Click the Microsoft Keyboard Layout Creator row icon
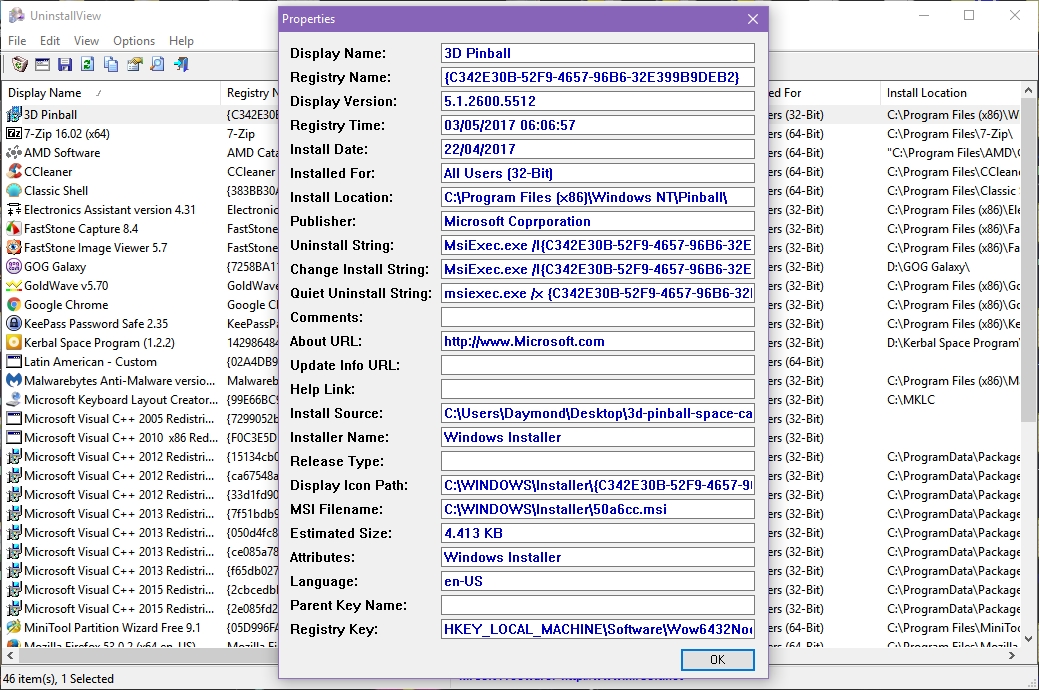The width and height of the screenshot is (1039, 690). tap(14, 400)
